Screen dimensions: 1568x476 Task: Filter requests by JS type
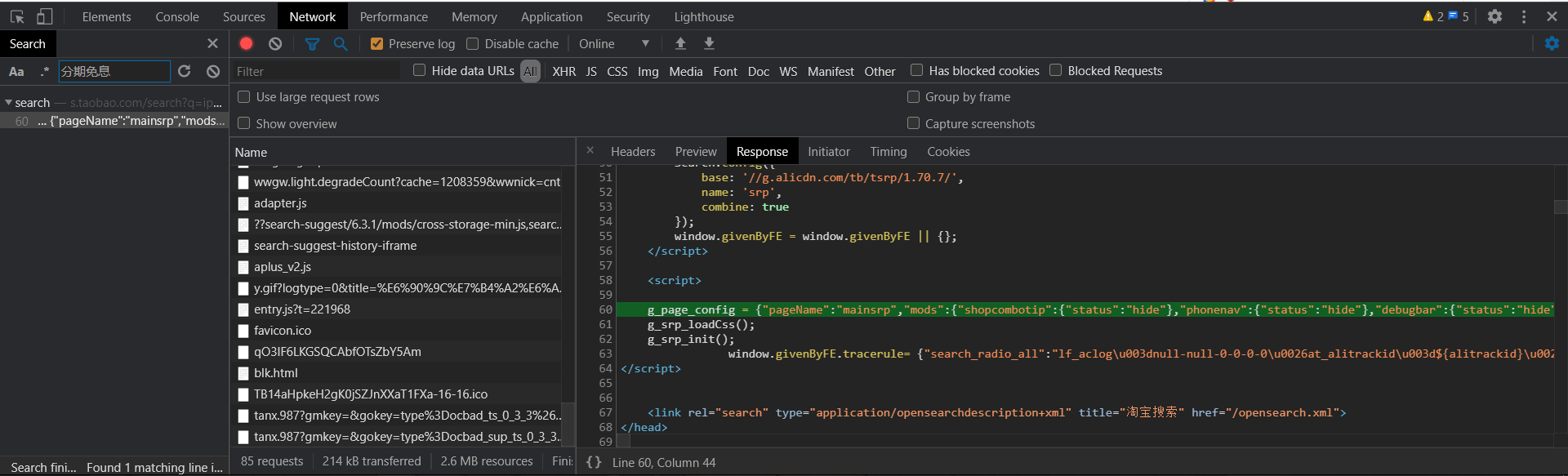tap(591, 72)
